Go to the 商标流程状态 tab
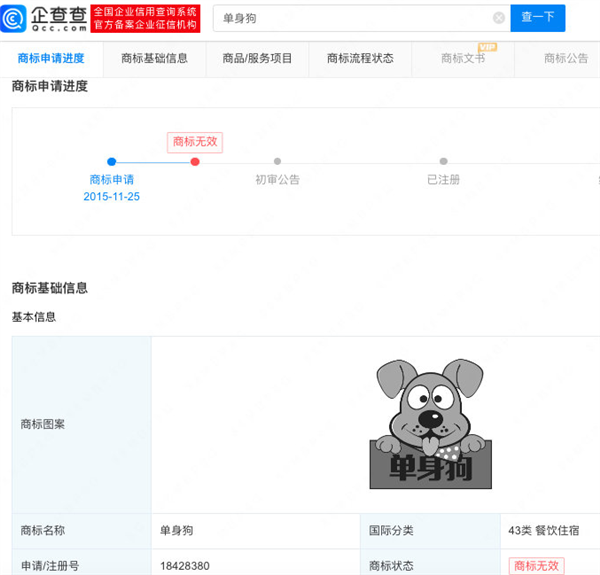 [360, 59]
